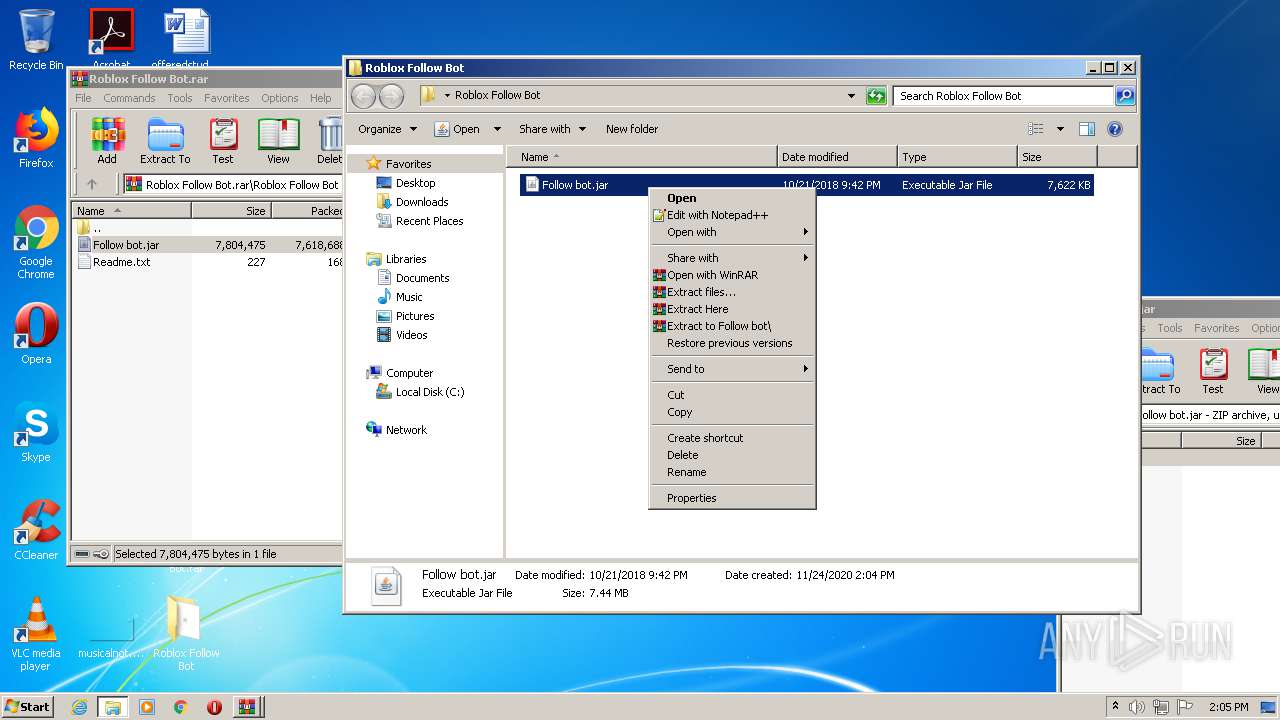
Task: Click WinRAR icon in taskbar
Action: [x=246, y=707]
